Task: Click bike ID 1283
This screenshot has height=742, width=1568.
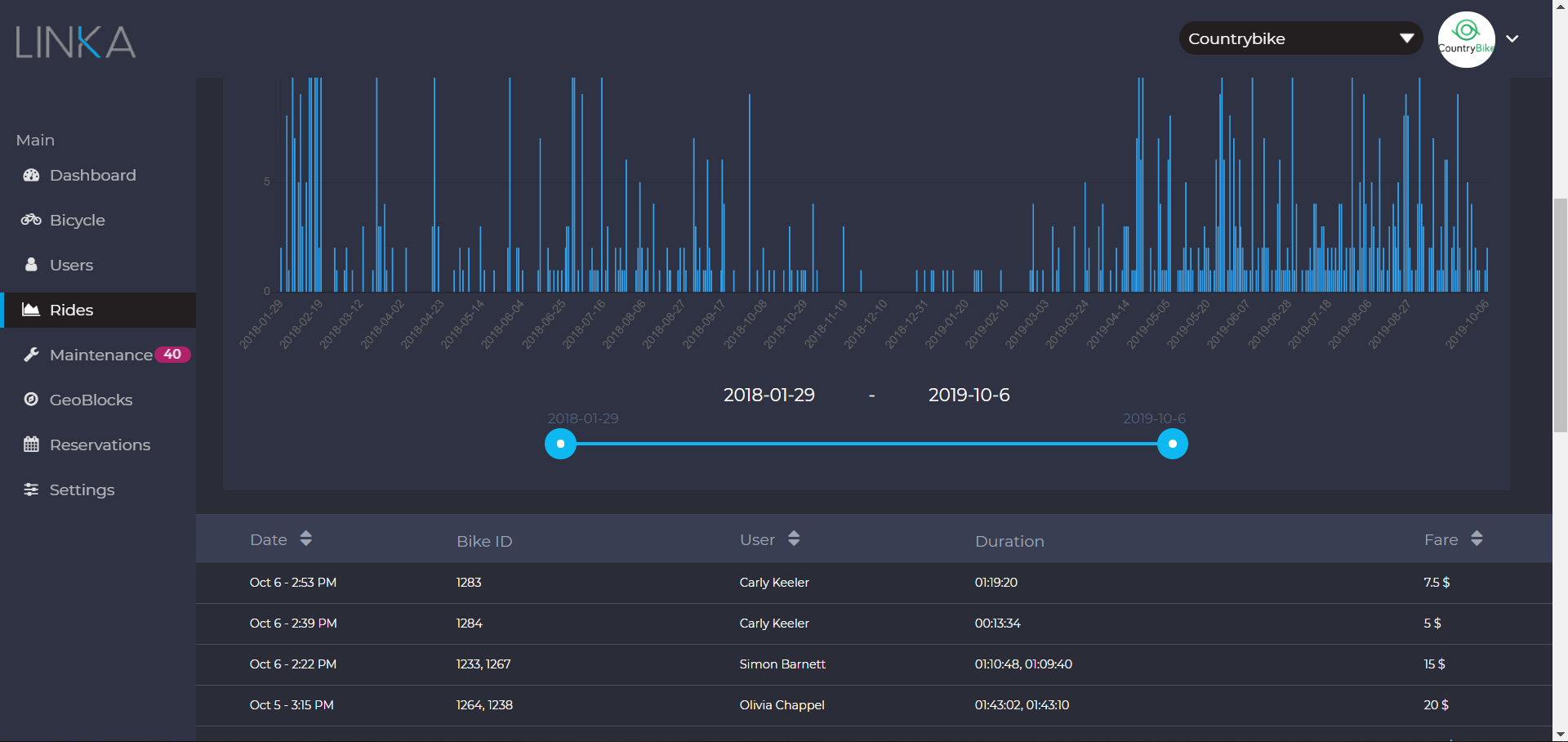Action: coord(469,583)
